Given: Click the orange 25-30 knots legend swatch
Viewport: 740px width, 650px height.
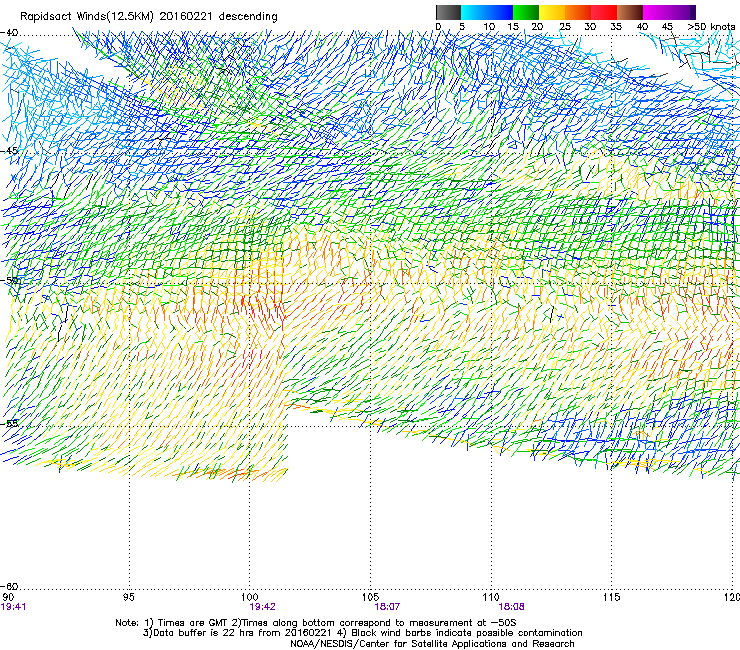Looking at the screenshot, I should coord(578,12).
